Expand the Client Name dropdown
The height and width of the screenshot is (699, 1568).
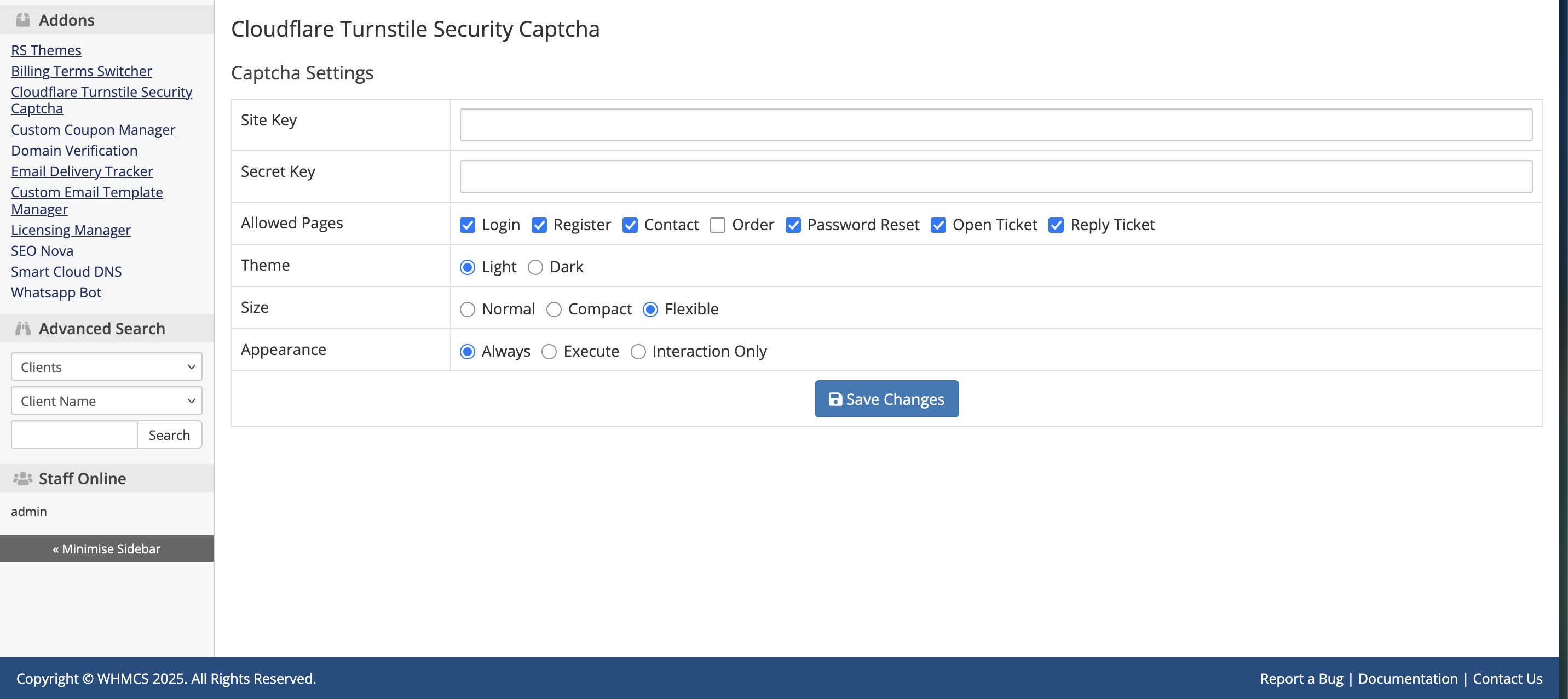click(107, 401)
